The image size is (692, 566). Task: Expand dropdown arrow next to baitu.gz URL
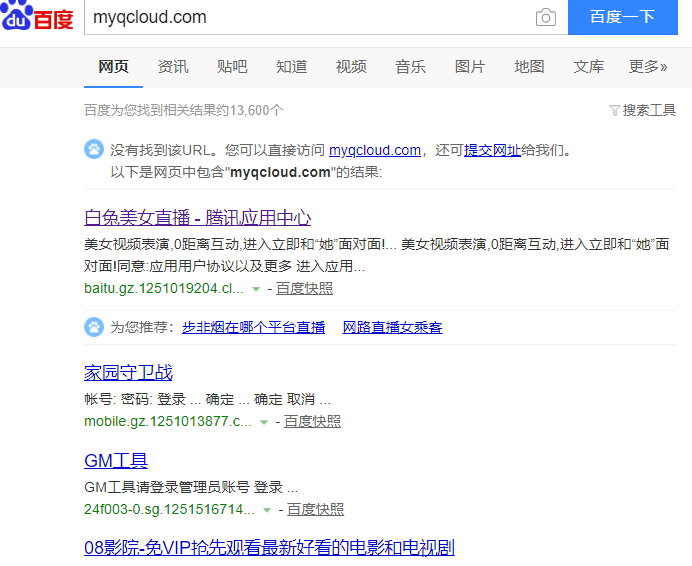(x=256, y=289)
